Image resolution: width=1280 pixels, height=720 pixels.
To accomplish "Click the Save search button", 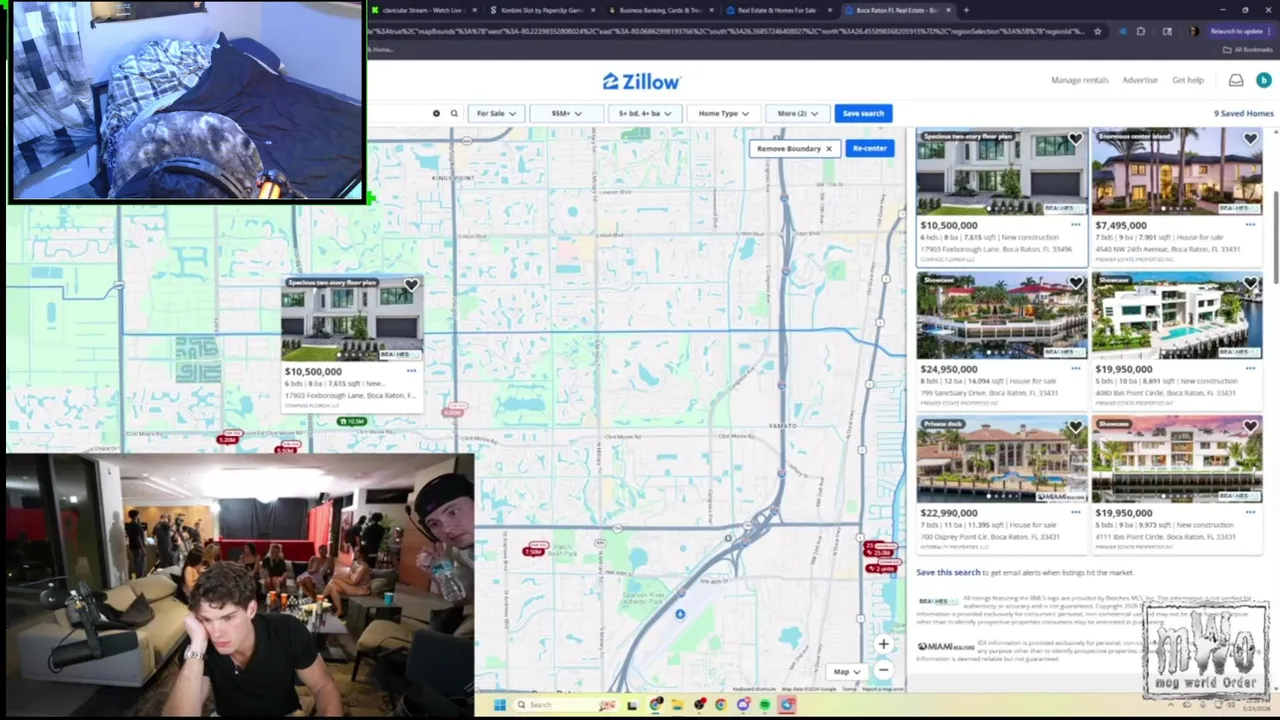I will click(x=863, y=114).
